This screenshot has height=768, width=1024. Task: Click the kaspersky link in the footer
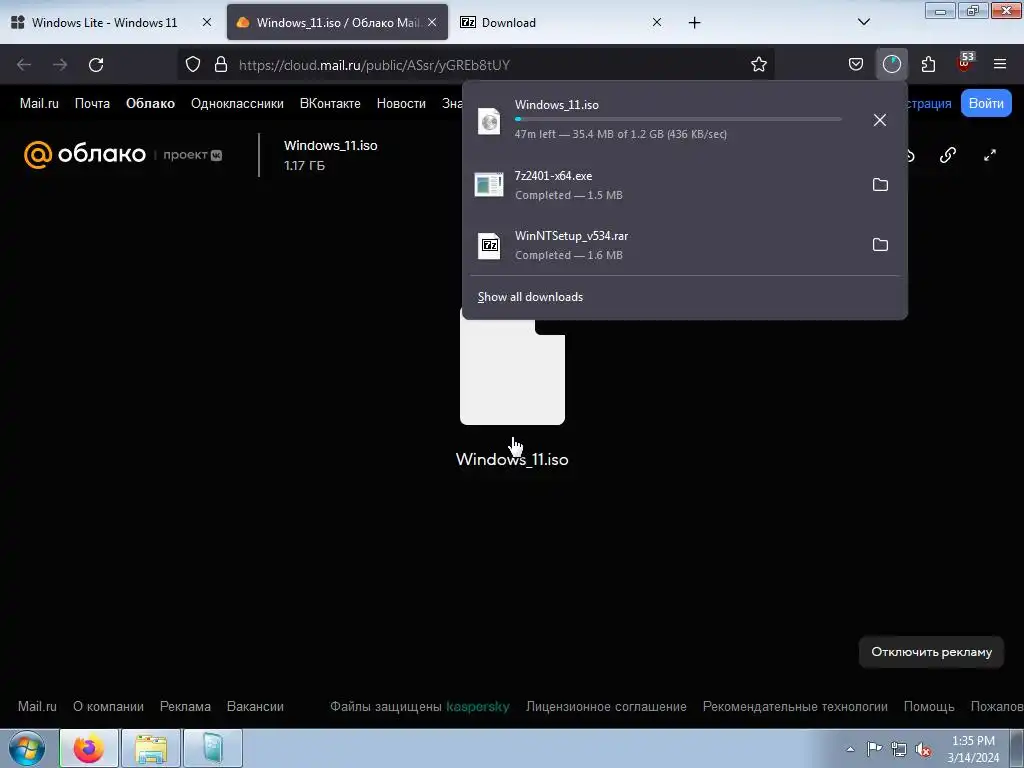(477, 707)
